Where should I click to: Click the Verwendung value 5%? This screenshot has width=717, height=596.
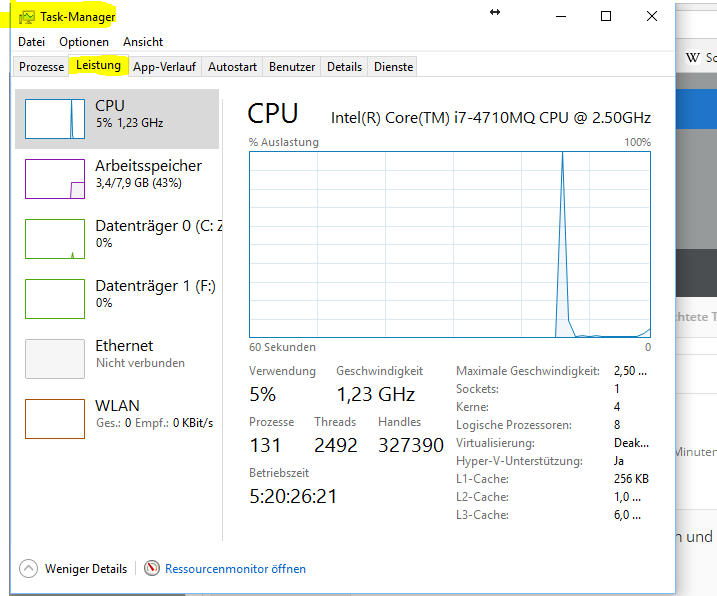click(x=262, y=394)
